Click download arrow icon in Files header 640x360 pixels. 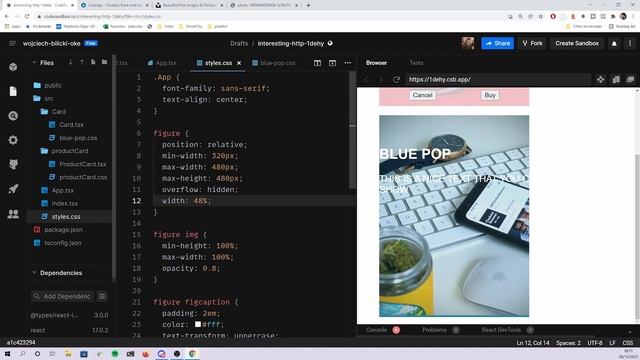70,62
